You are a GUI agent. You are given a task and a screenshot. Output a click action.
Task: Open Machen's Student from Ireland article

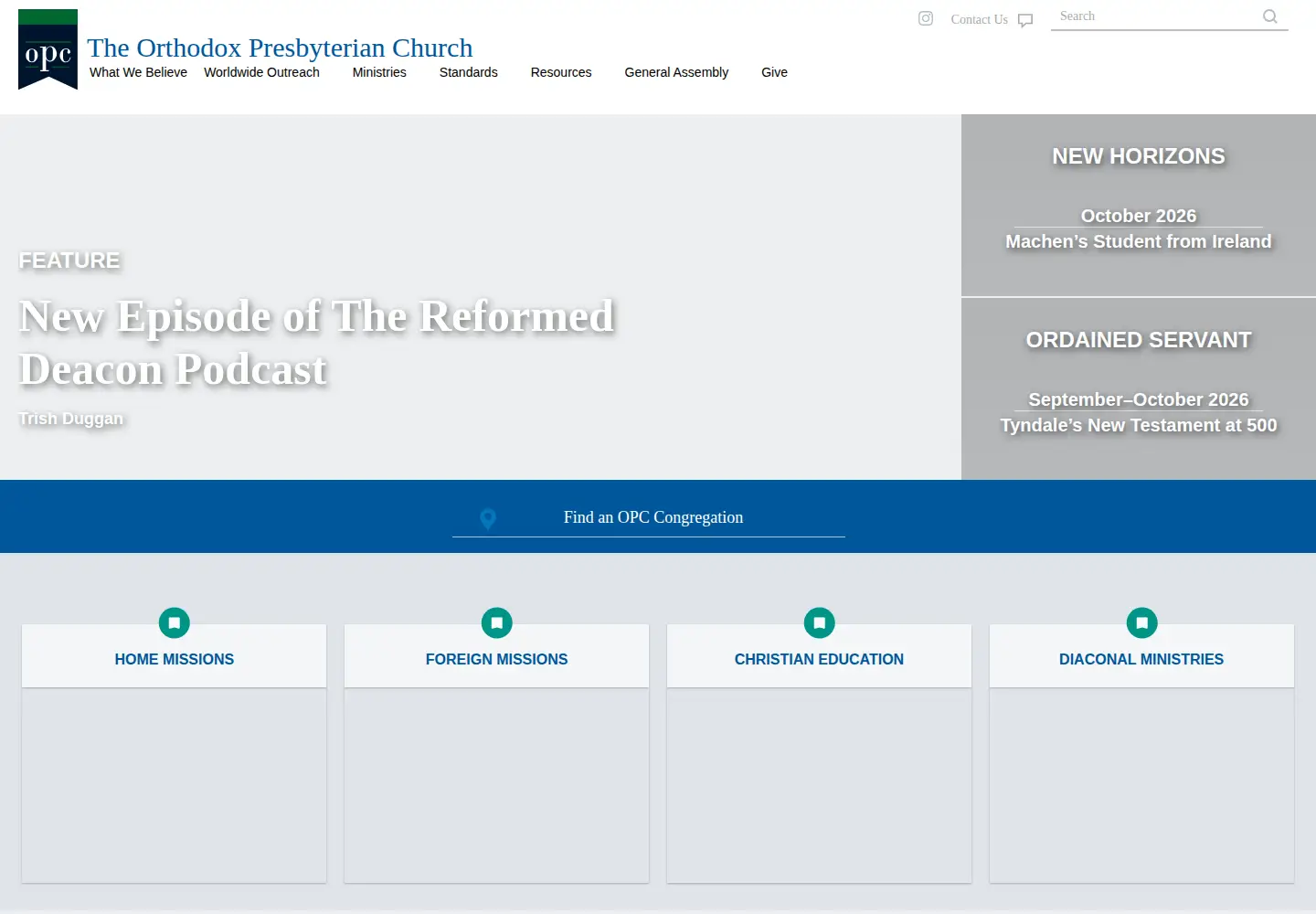coord(1139,241)
